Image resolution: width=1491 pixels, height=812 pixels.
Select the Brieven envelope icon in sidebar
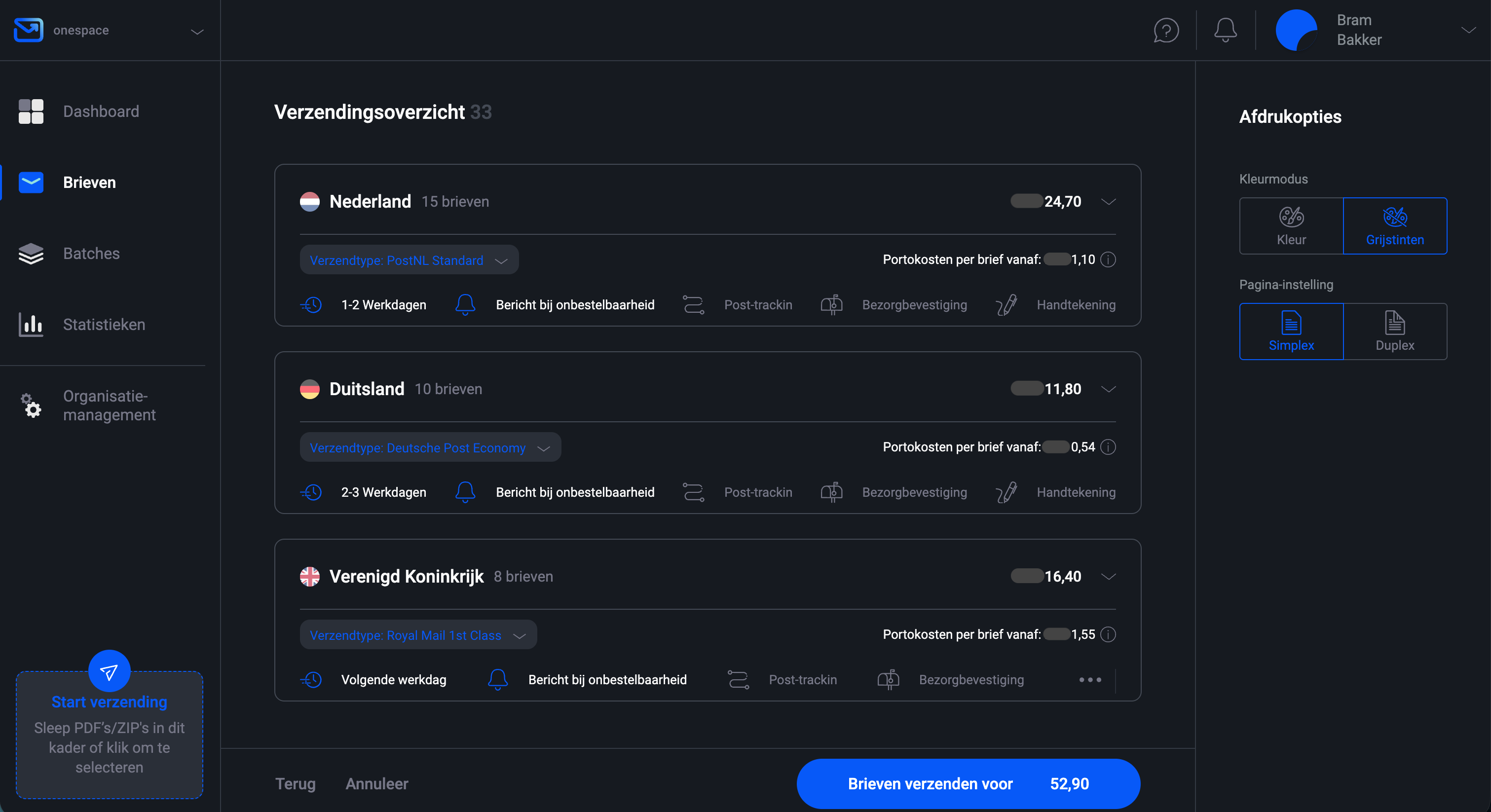[x=31, y=182]
